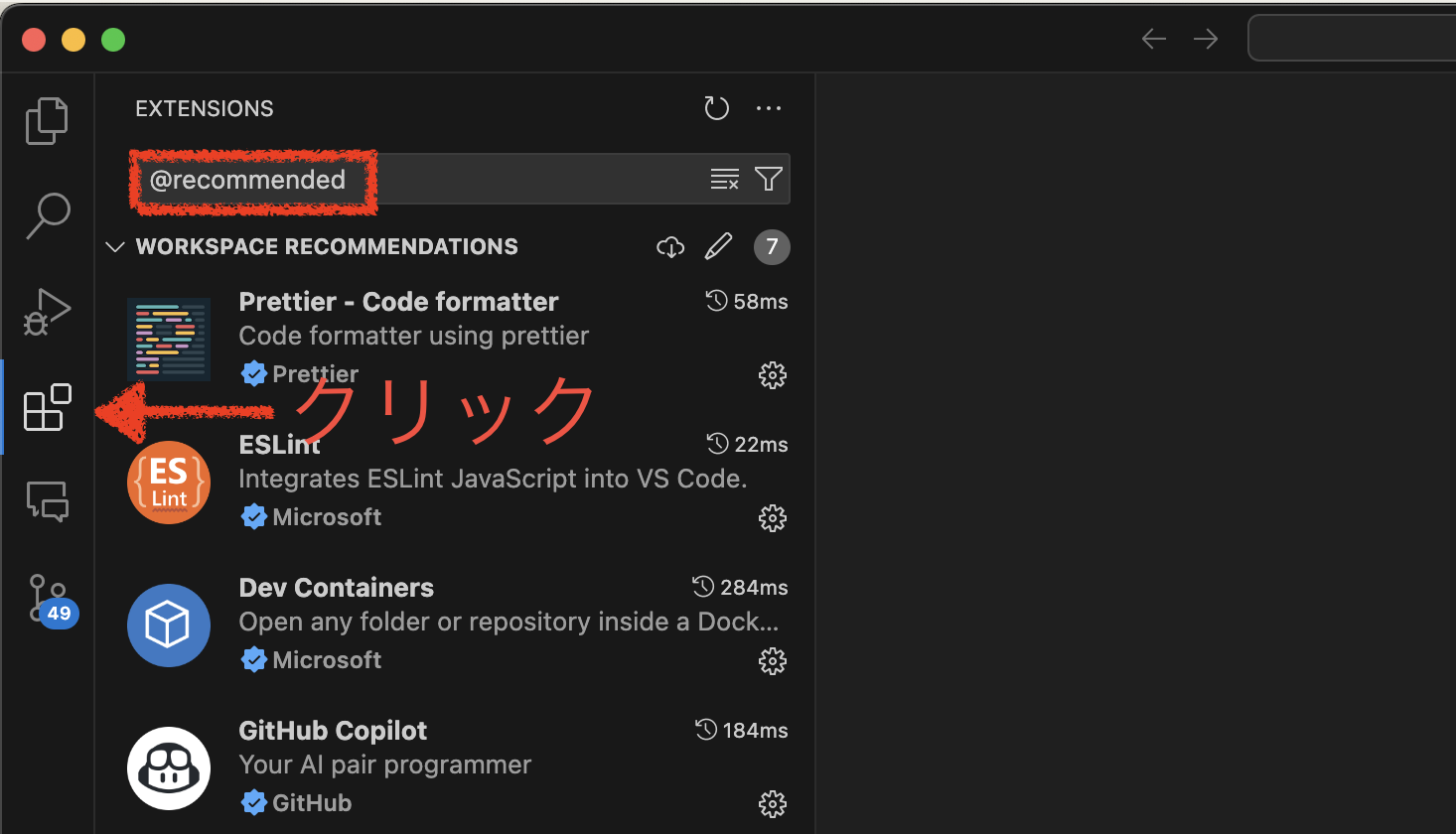This screenshot has height=834, width=1456.
Task: Collapse the Workspace Recommendations section
Action: coord(115,246)
